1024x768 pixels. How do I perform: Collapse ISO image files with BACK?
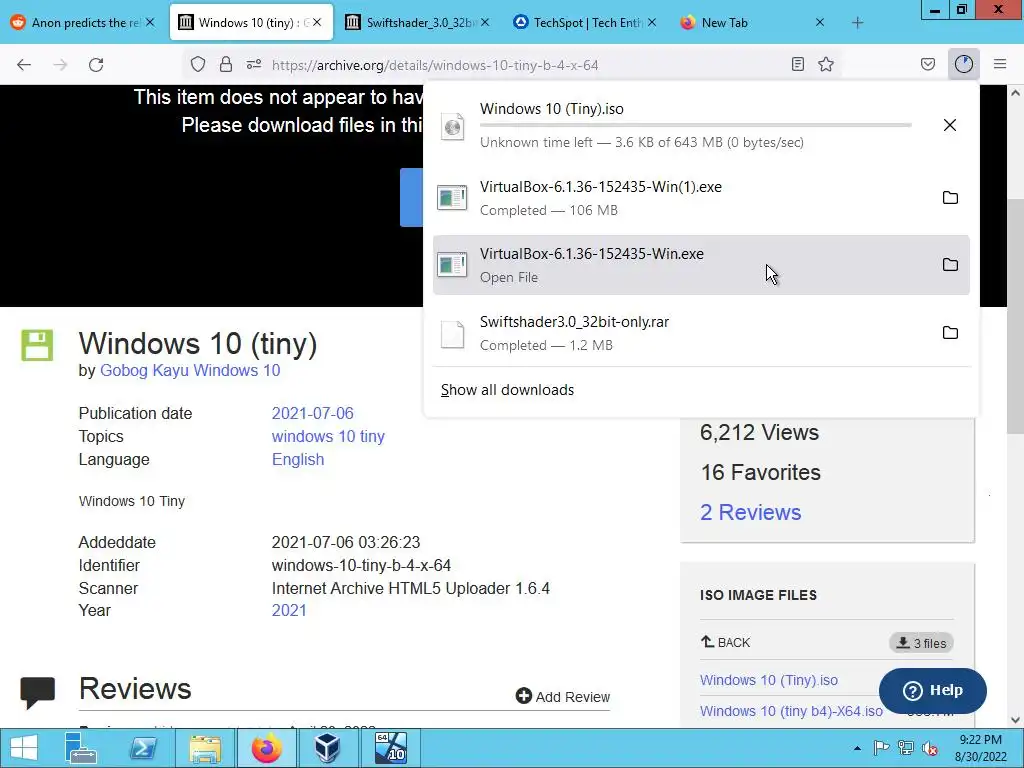click(x=726, y=643)
